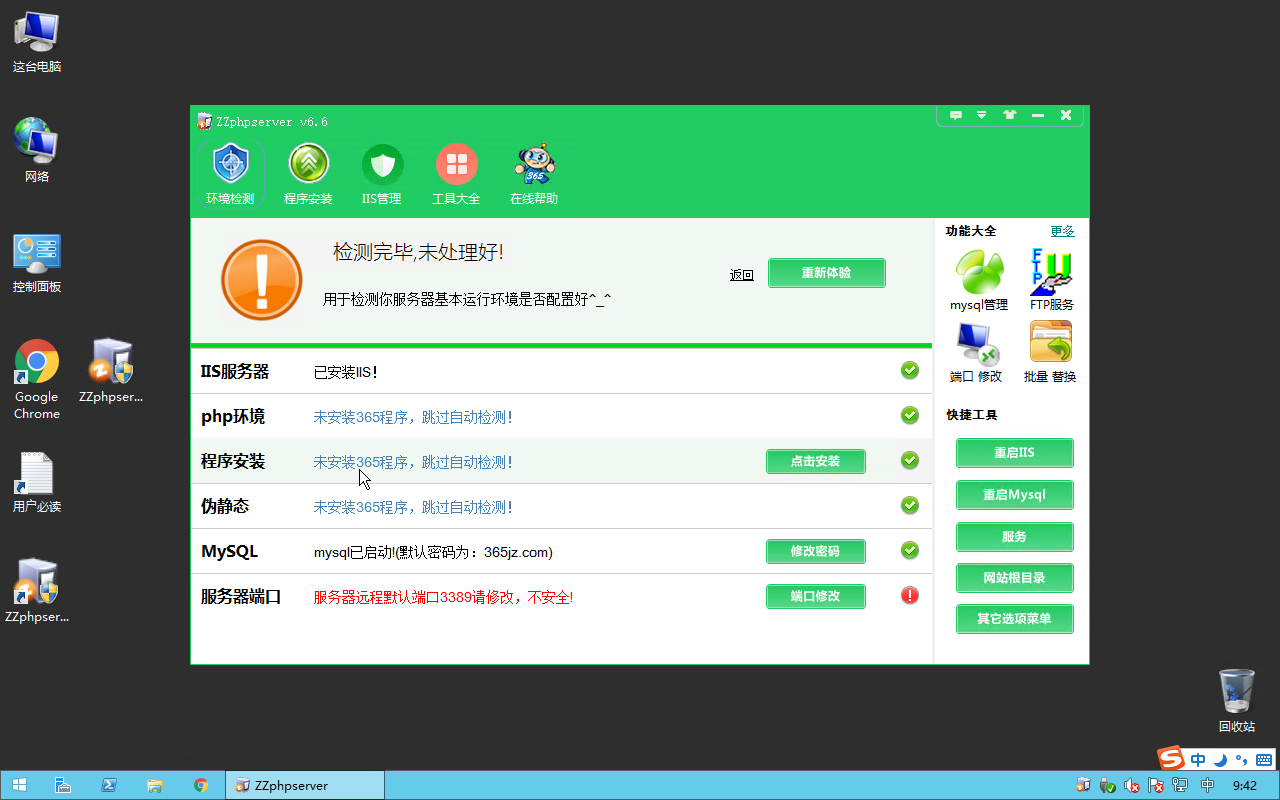Open the 端口修改 computer icon
Screen dimensions: 1280x800
[x=976, y=353]
